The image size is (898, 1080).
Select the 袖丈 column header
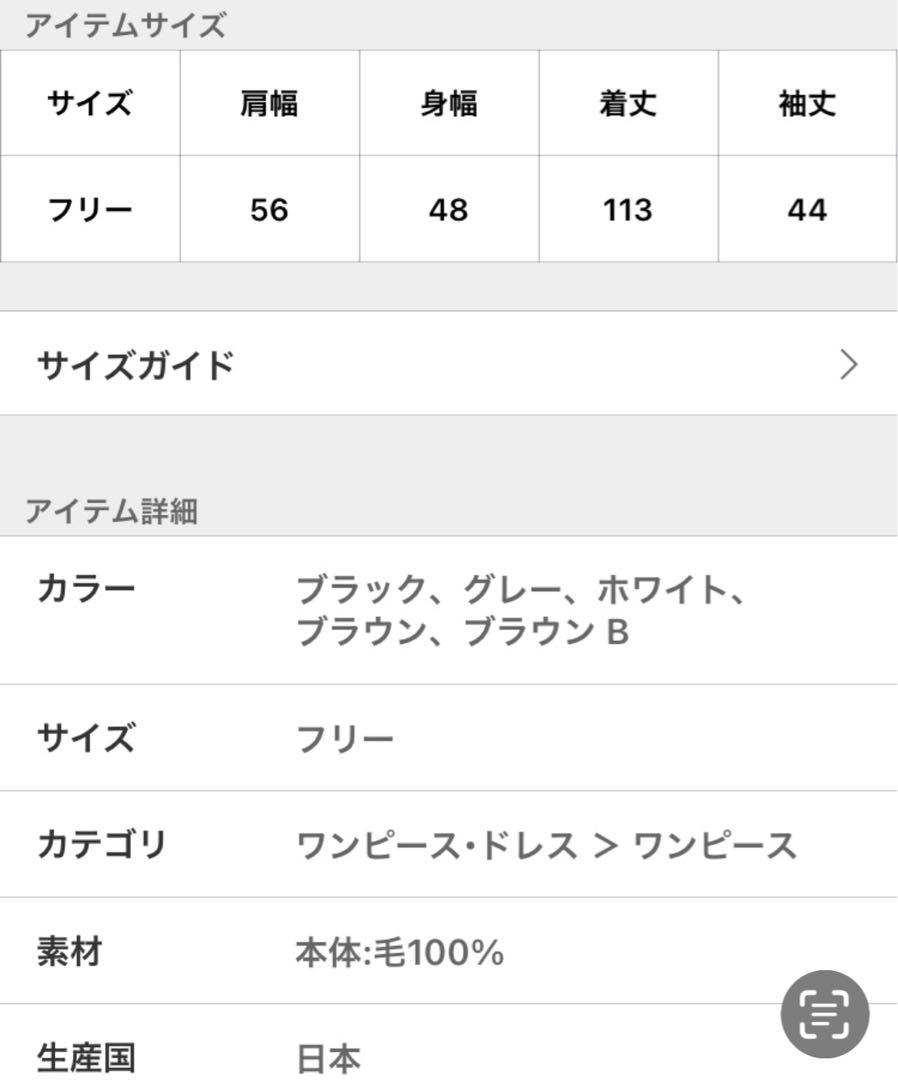point(807,103)
